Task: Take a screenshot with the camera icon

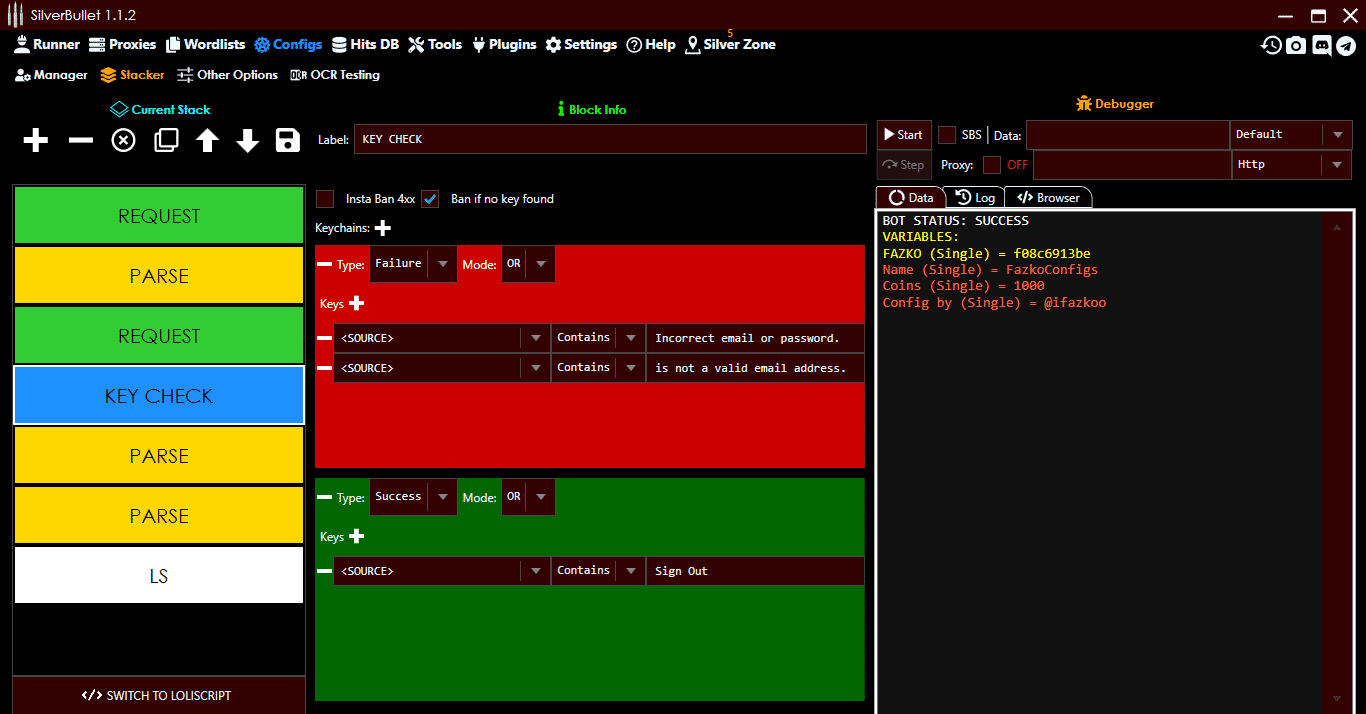Action: pos(1296,45)
